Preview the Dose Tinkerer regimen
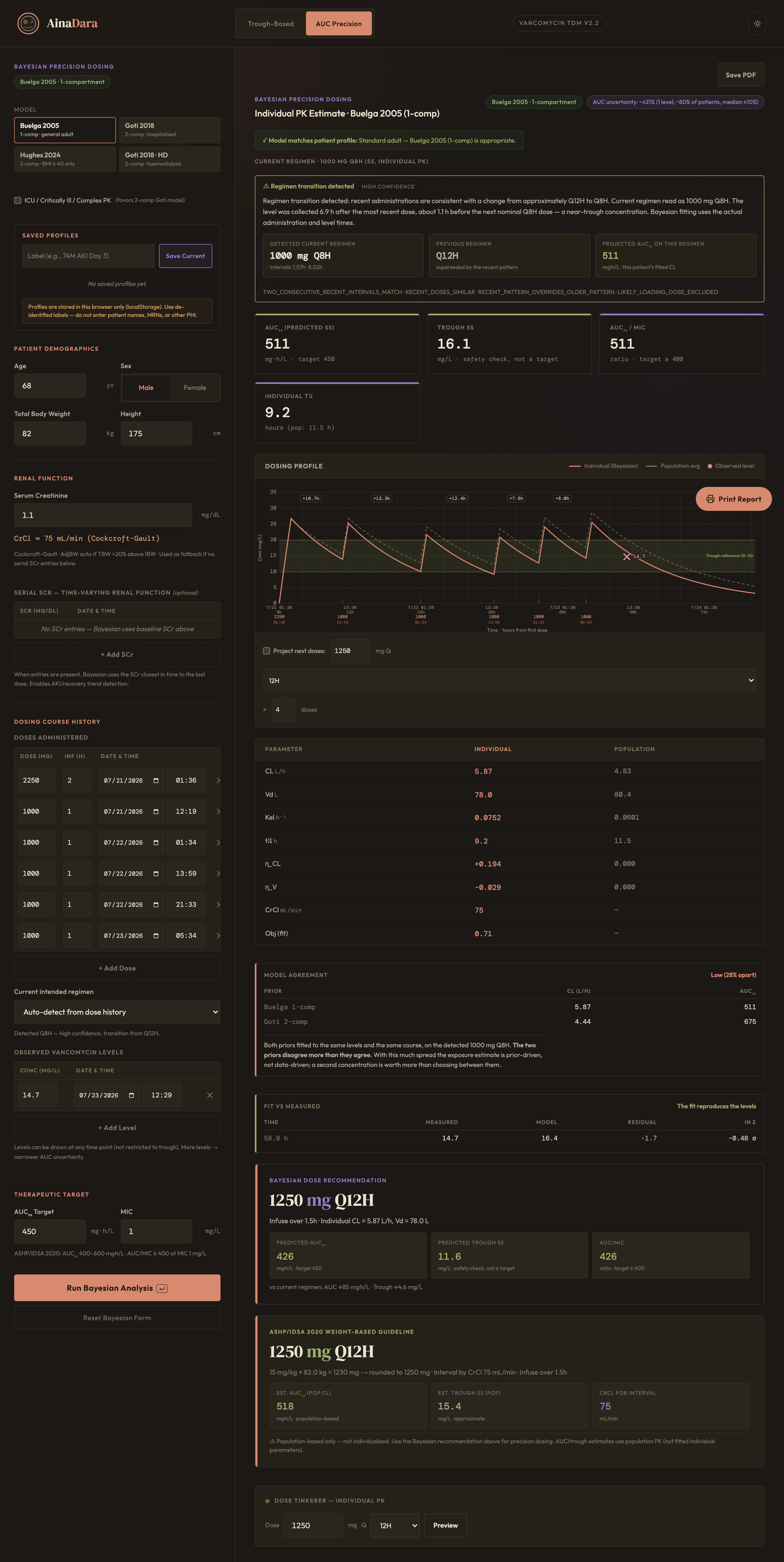This screenshot has height=1562, width=784. 446,1525
